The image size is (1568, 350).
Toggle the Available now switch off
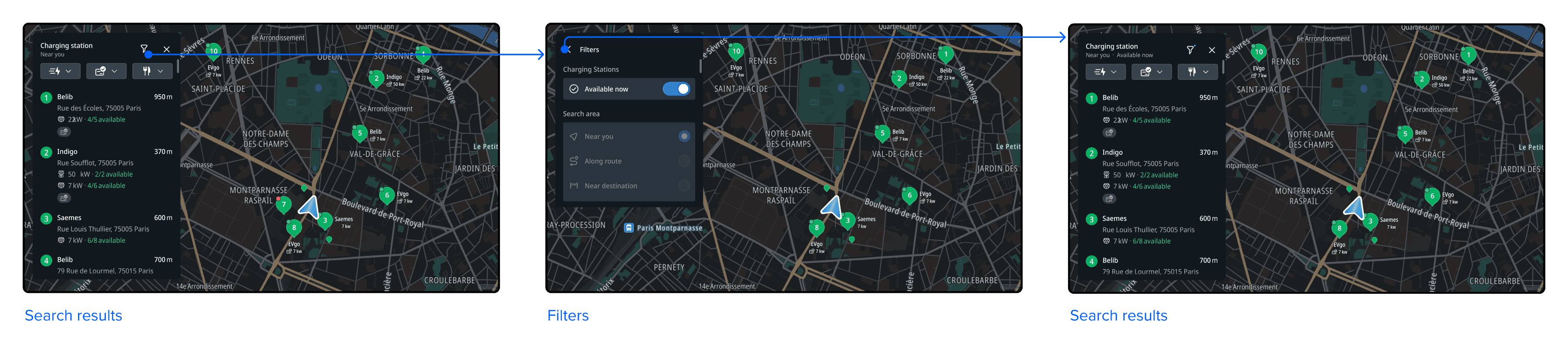click(676, 89)
